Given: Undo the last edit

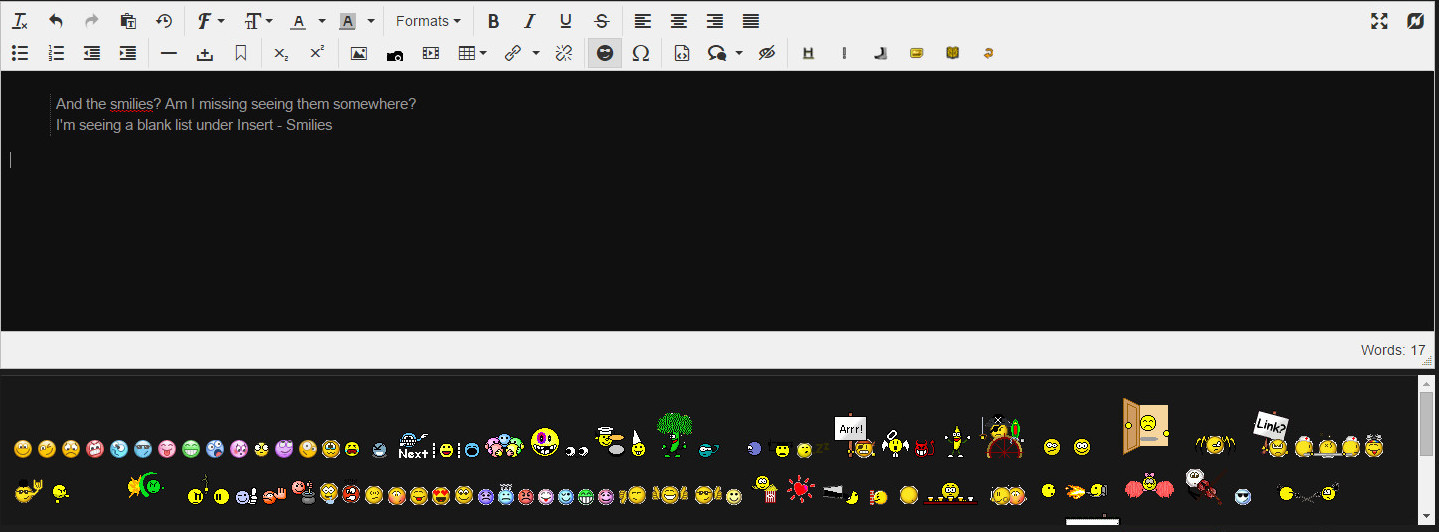Looking at the screenshot, I should point(56,21).
